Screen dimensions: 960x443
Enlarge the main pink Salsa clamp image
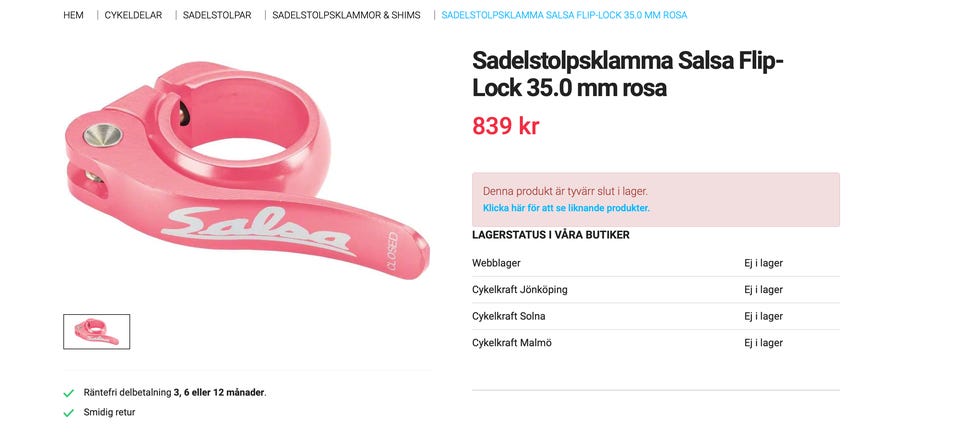tap(246, 172)
